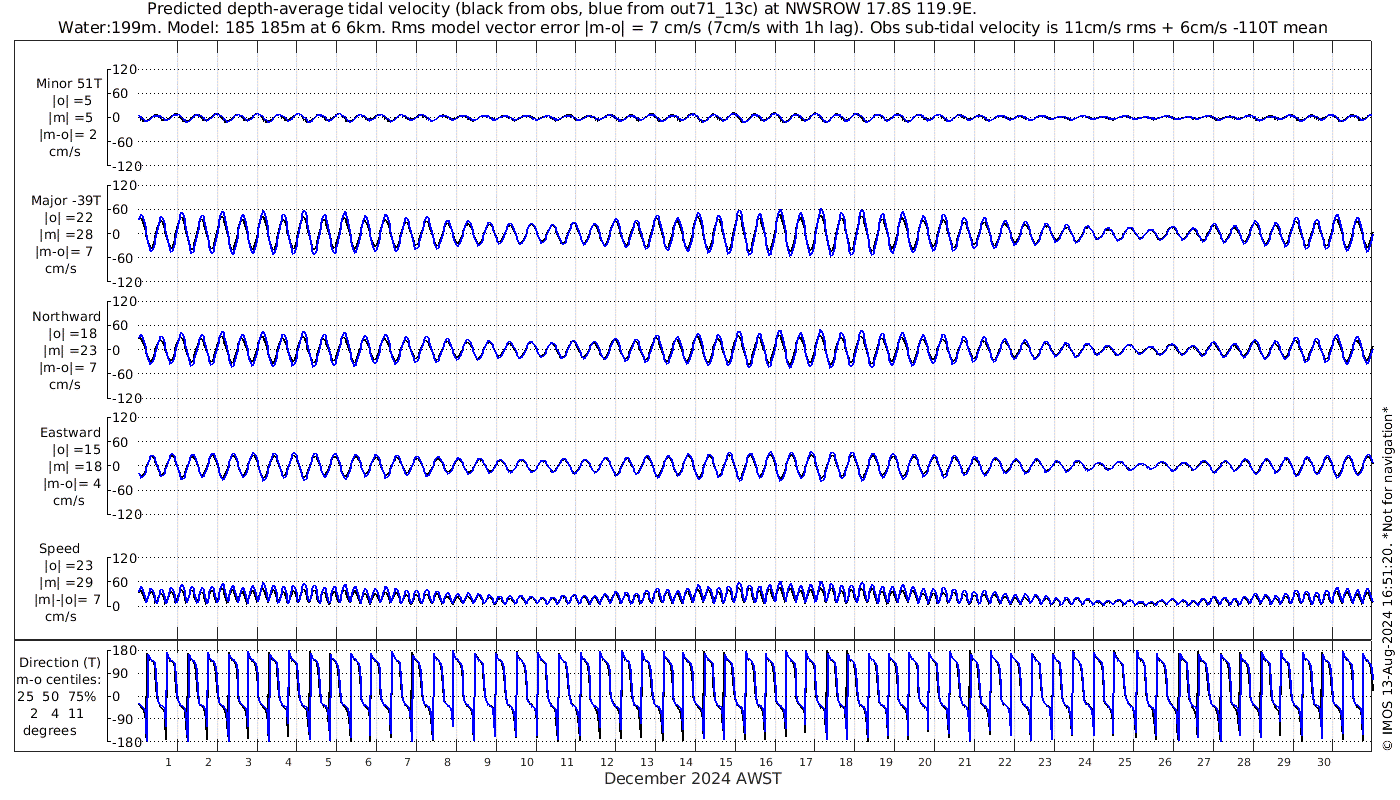The width and height of the screenshot is (1400, 800).
Task: Click '2 4 11' centile values
Action: [57, 713]
